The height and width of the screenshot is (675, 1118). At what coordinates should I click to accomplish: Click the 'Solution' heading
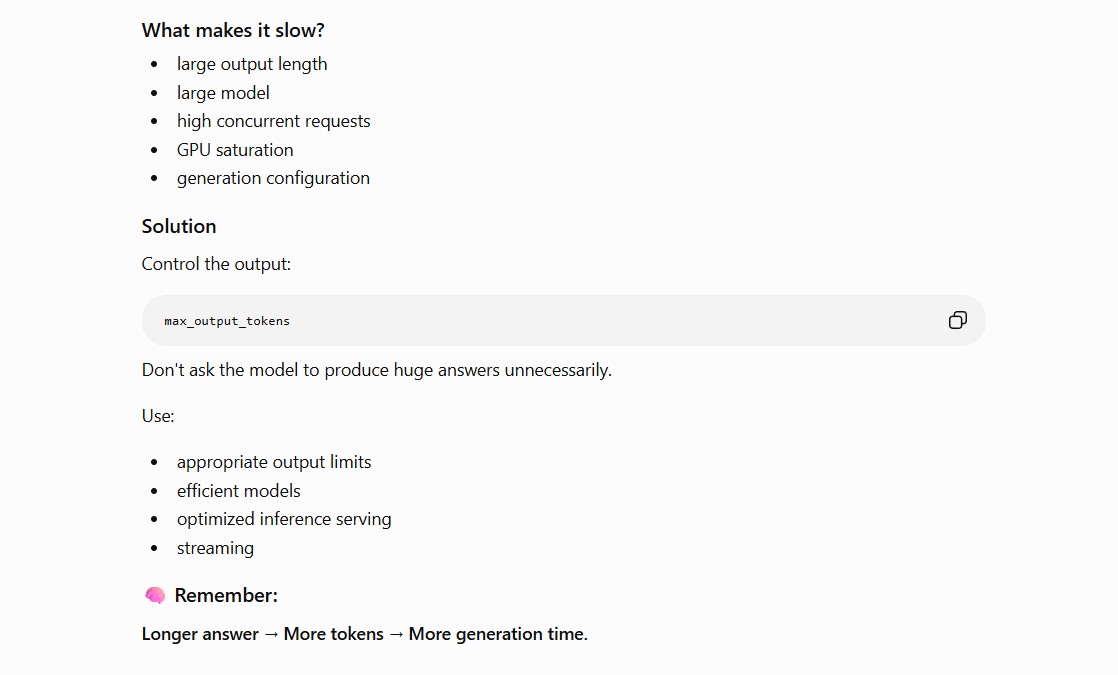point(179,226)
